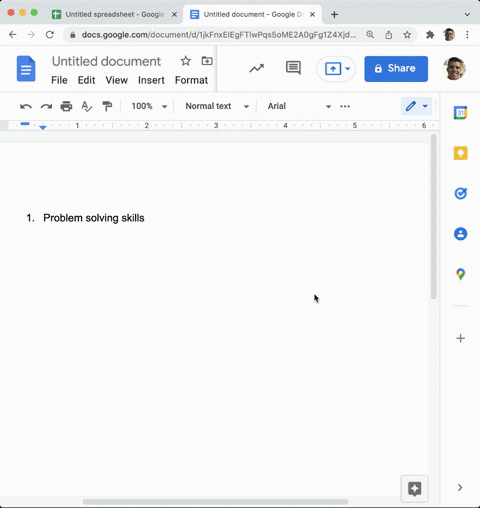Select the Paint format roller icon
This screenshot has width=480, height=508.
[x=107, y=106]
